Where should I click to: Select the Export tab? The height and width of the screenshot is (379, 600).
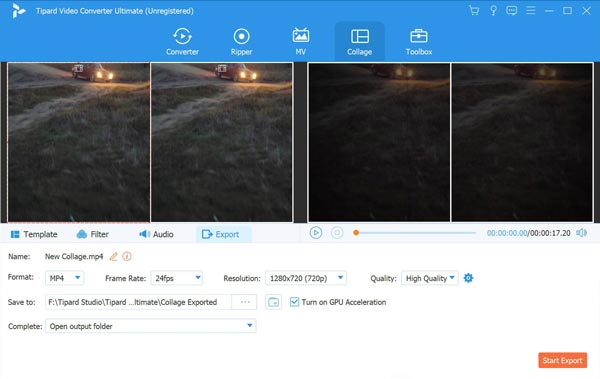(x=223, y=234)
